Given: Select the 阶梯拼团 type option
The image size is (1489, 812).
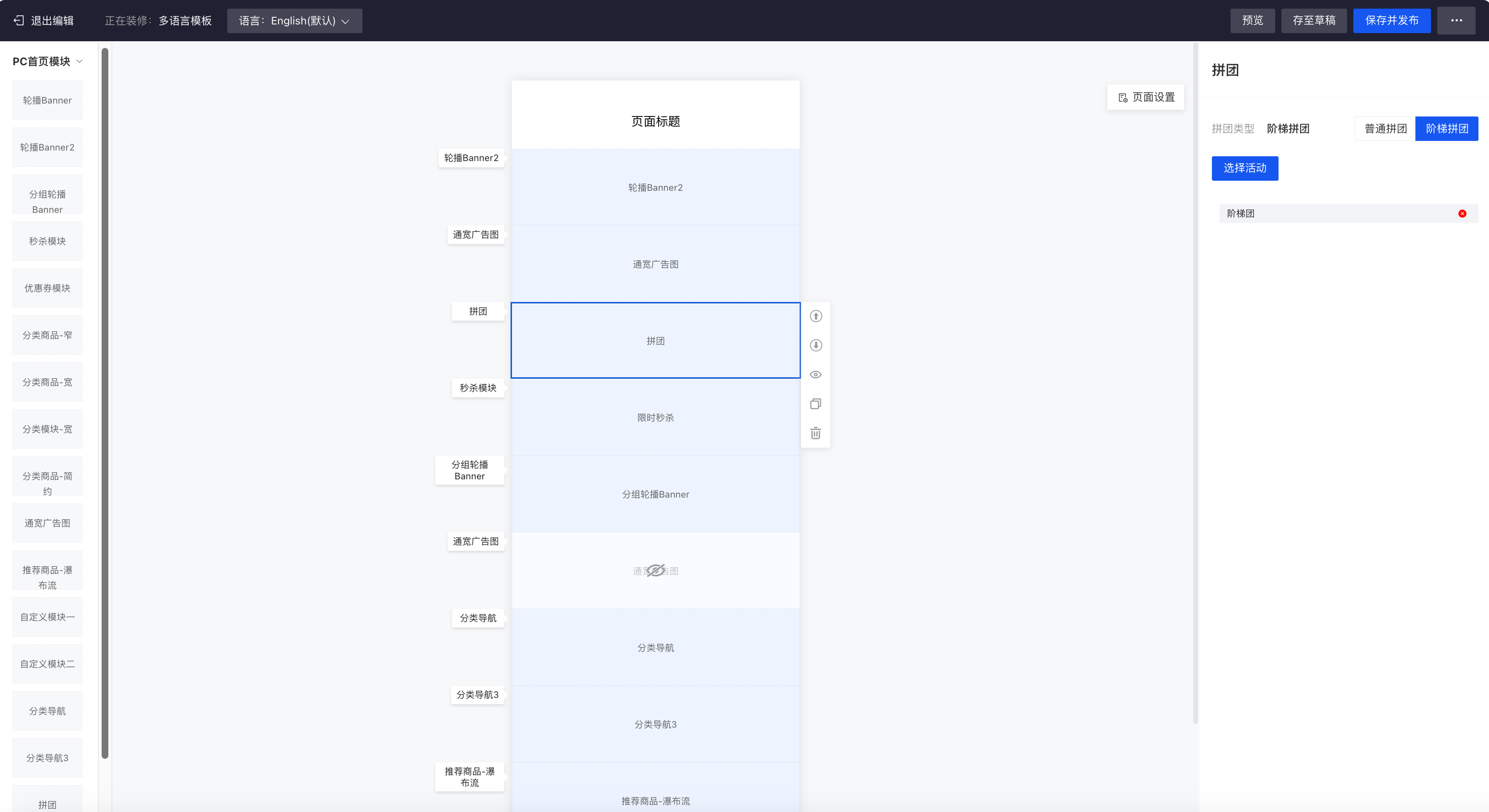Looking at the screenshot, I should (x=1446, y=128).
